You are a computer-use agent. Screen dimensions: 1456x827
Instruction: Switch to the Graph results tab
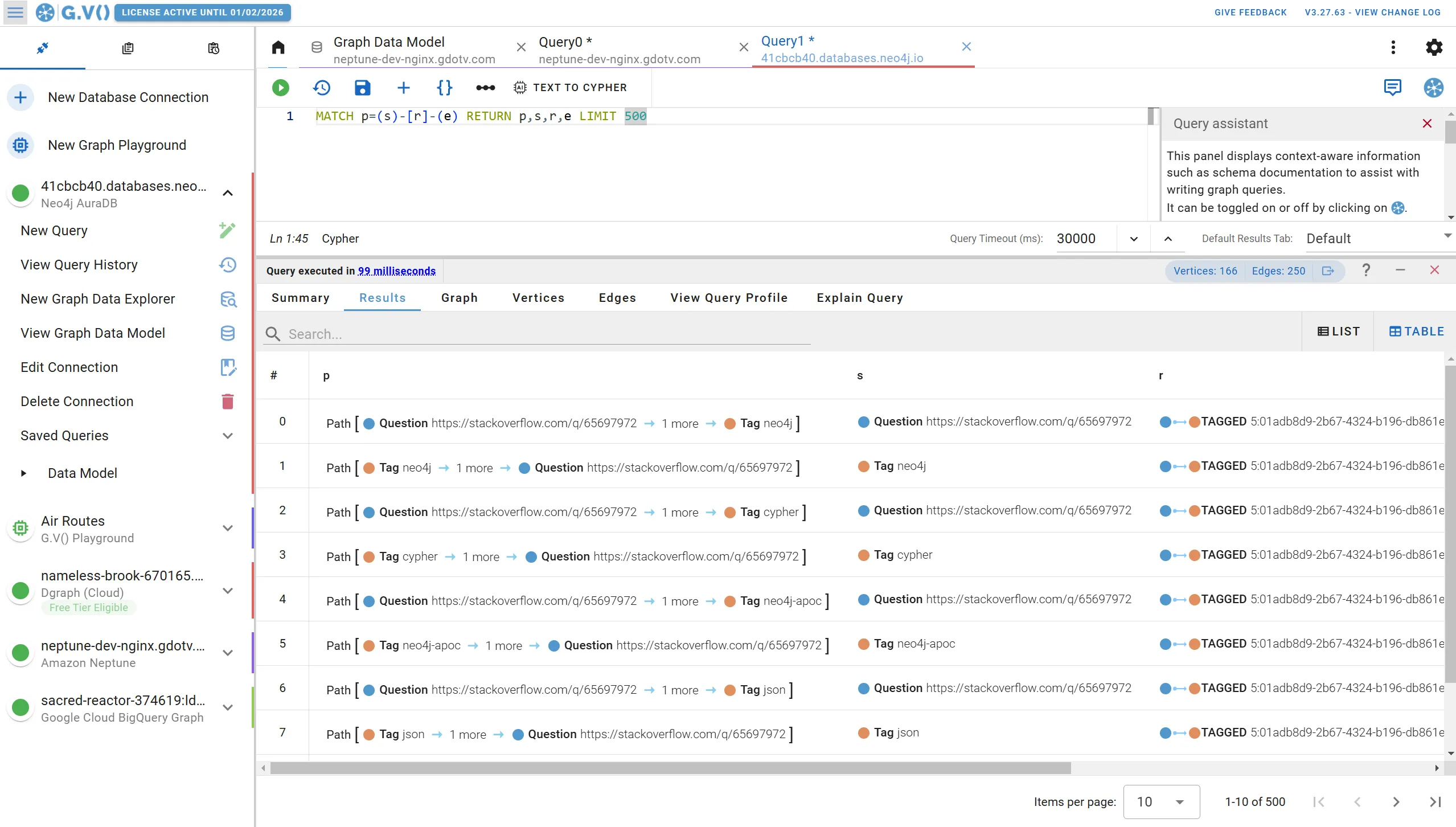[459, 298]
